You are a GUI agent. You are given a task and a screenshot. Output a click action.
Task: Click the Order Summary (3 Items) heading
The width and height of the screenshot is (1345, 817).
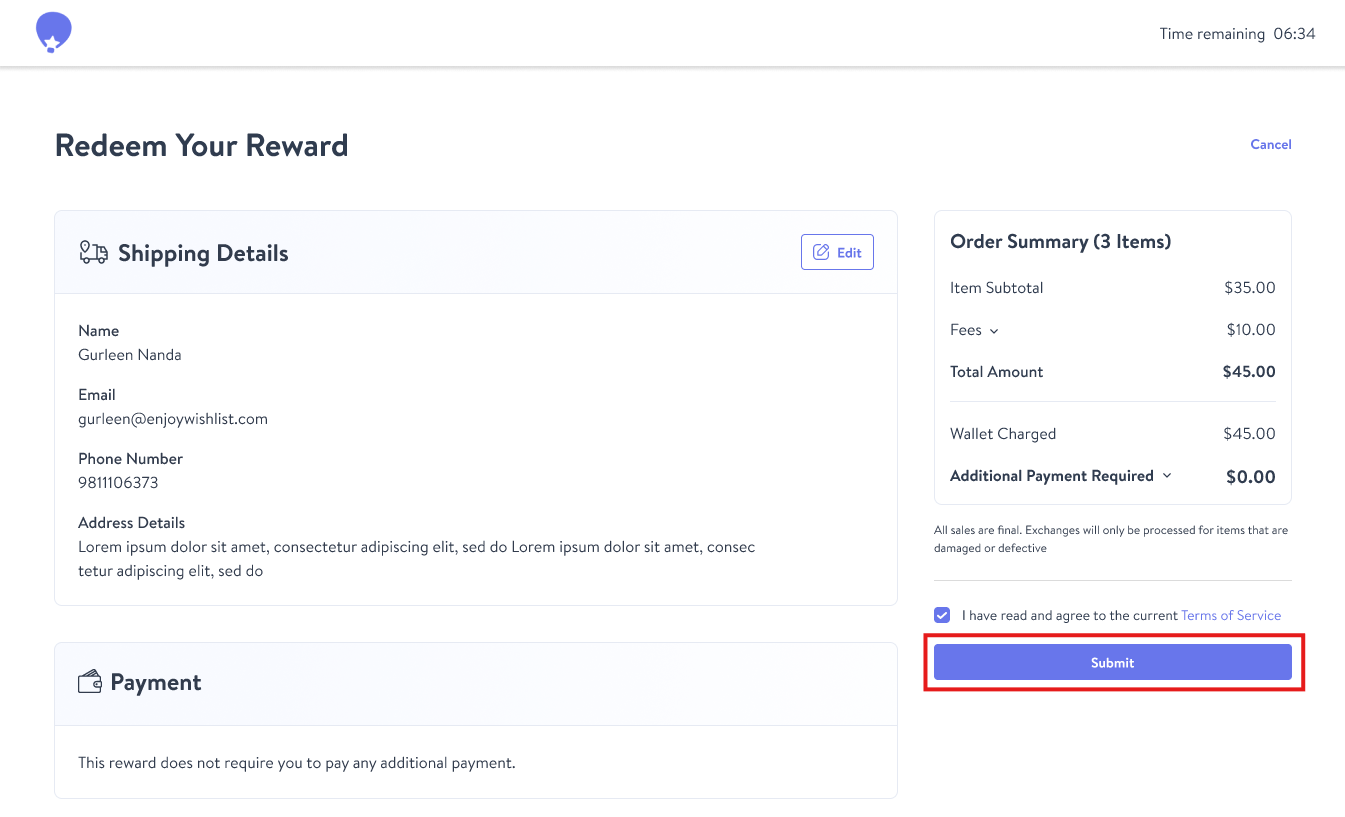1060,242
